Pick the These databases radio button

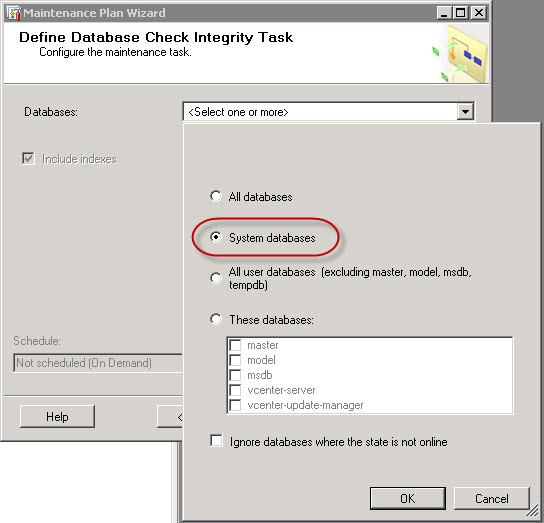(x=216, y=319)
